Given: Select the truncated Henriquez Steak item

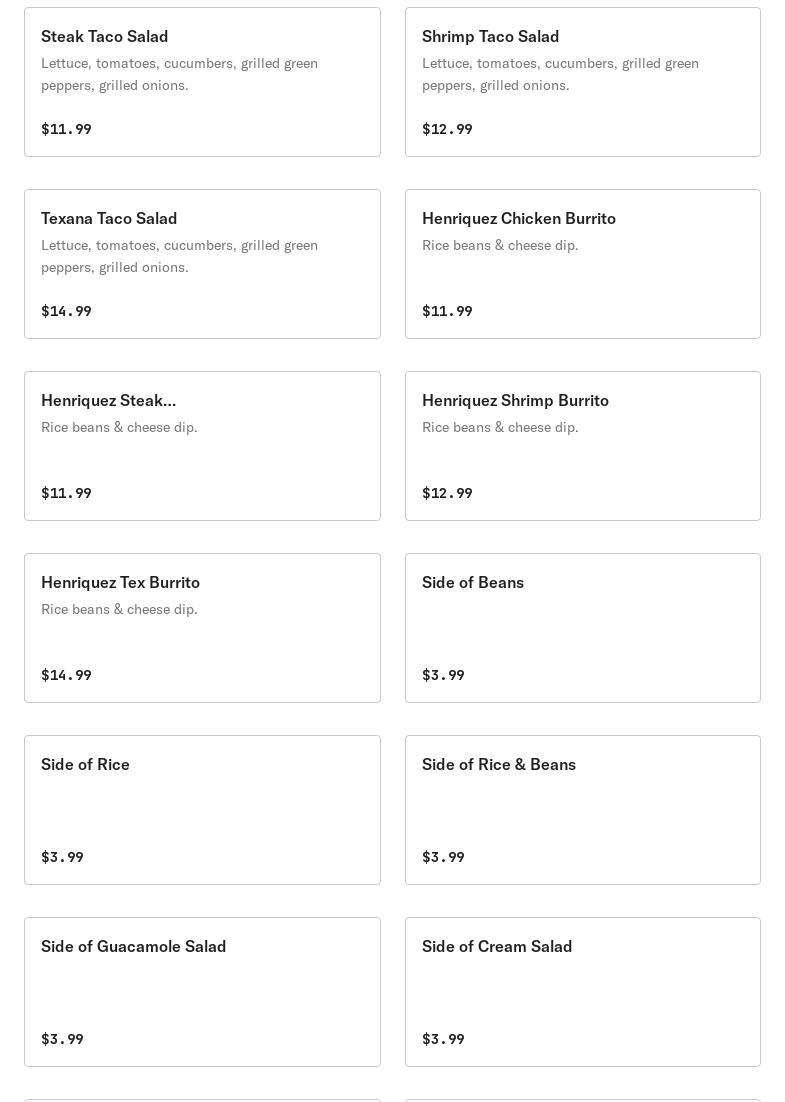Looking at the screenshot, I should [x=108, y=401].
